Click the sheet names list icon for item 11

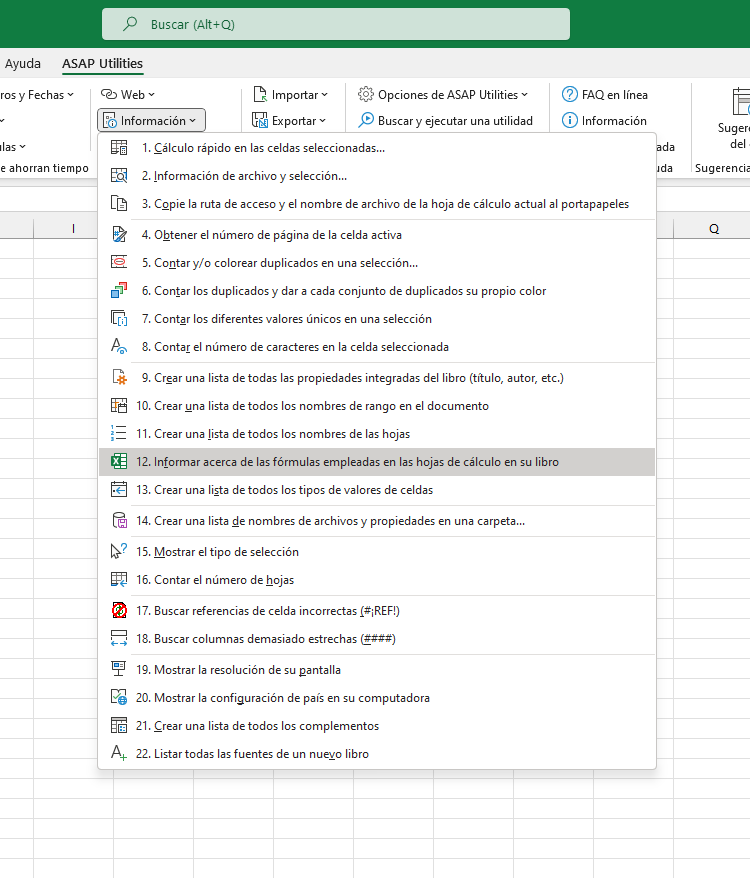coord(119,434)
